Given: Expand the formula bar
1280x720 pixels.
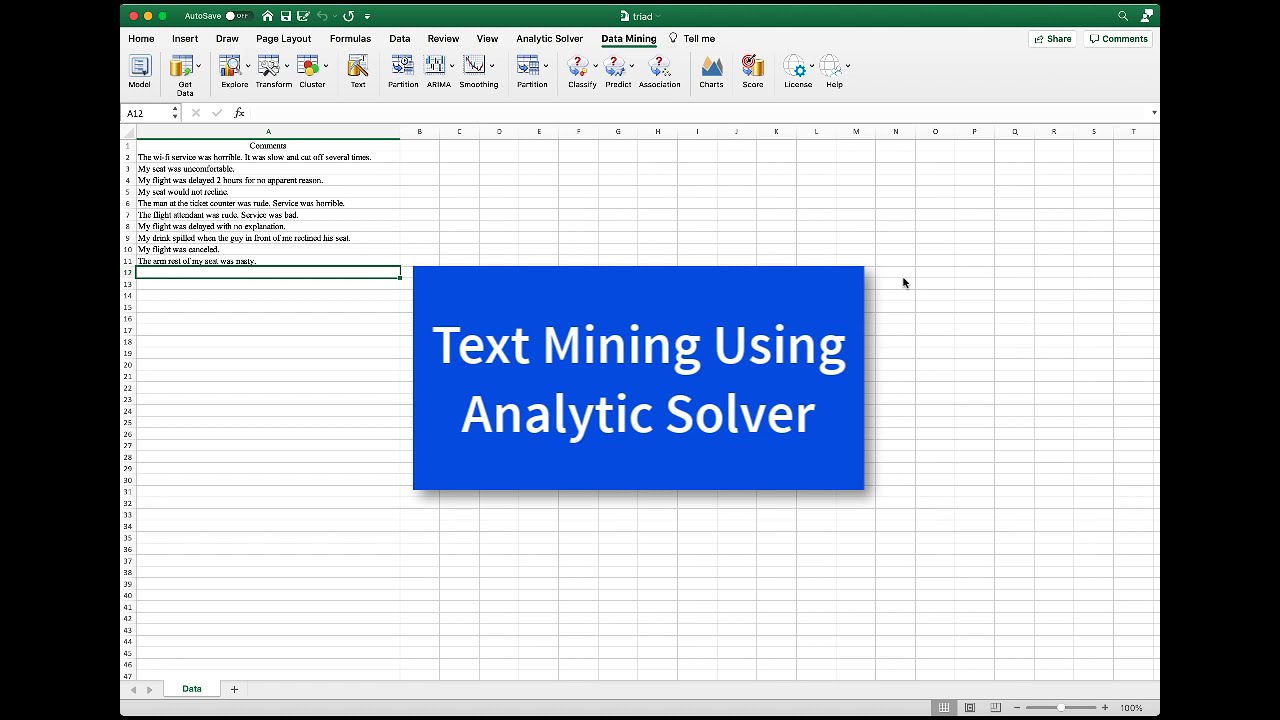Looking at the screenshot, I should (1154, 113).
